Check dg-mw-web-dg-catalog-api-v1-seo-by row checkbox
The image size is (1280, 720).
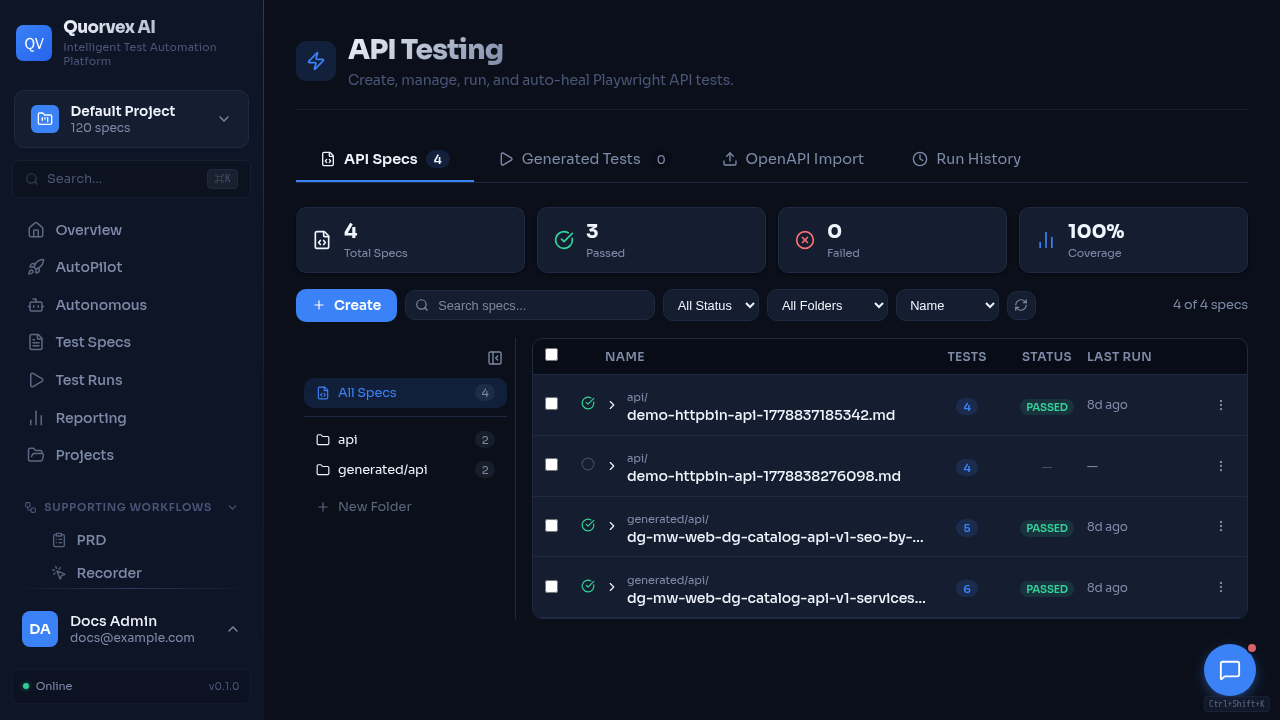pos(551,525)
